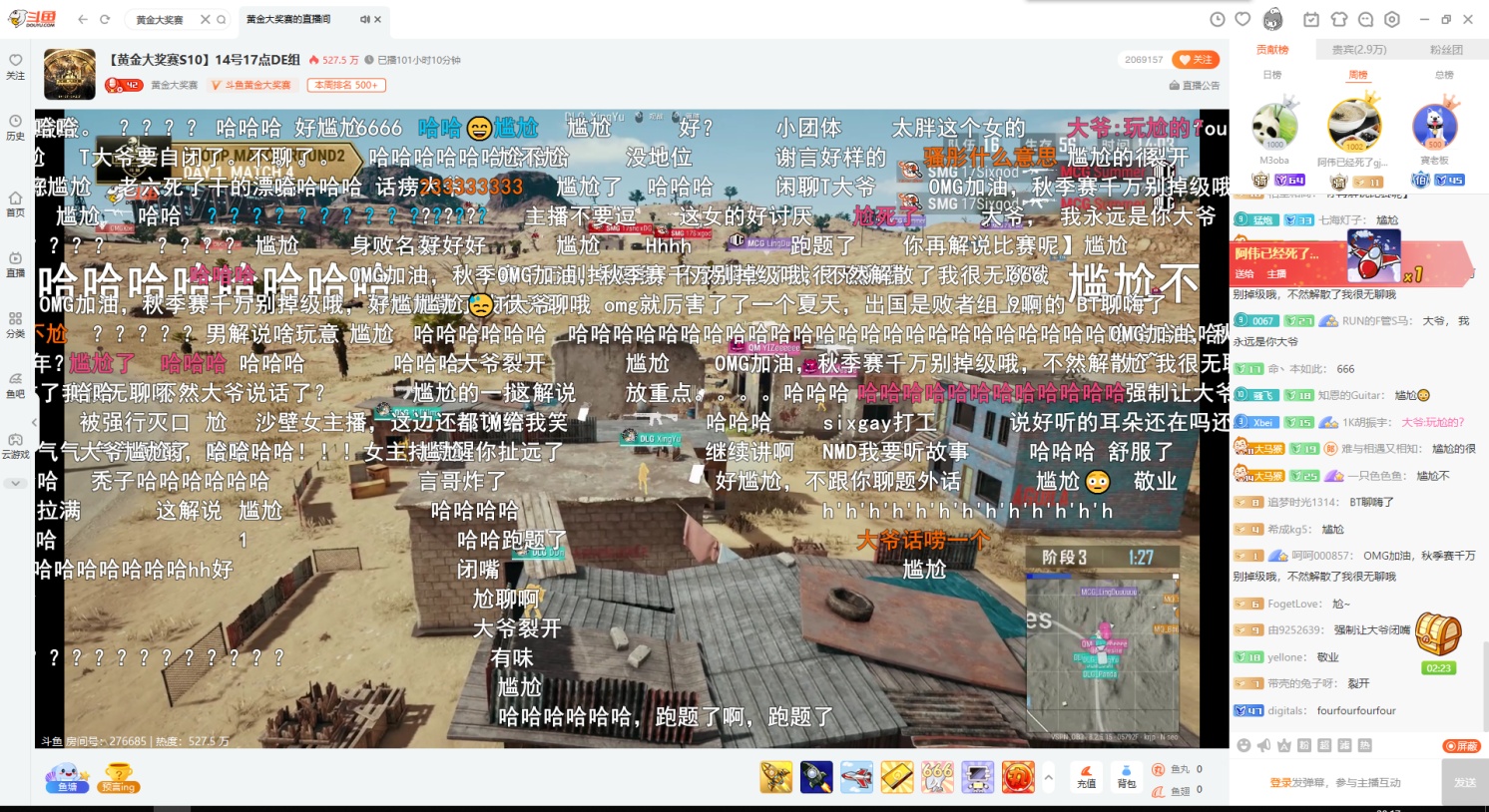Open 分类 in the left sidebar
This screenshot has width=1489, height=812.
[x=15, y=325]
